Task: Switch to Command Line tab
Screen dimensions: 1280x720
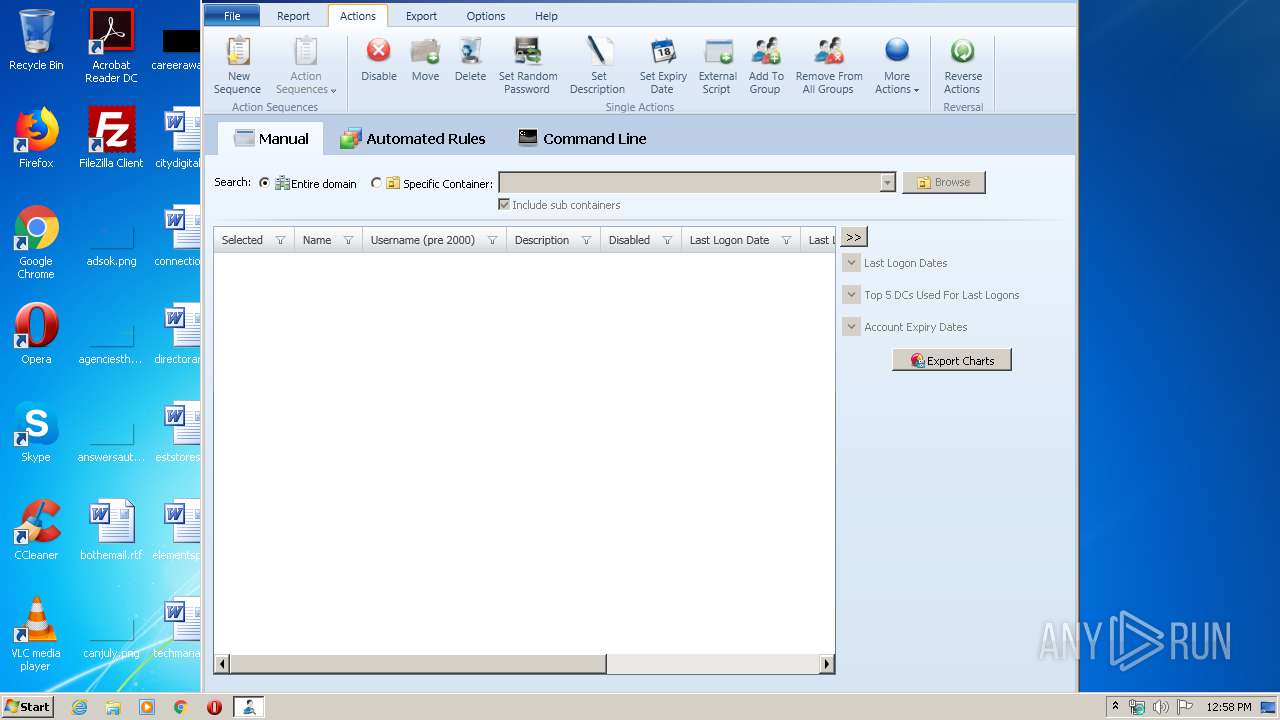Action: [582, 139]
